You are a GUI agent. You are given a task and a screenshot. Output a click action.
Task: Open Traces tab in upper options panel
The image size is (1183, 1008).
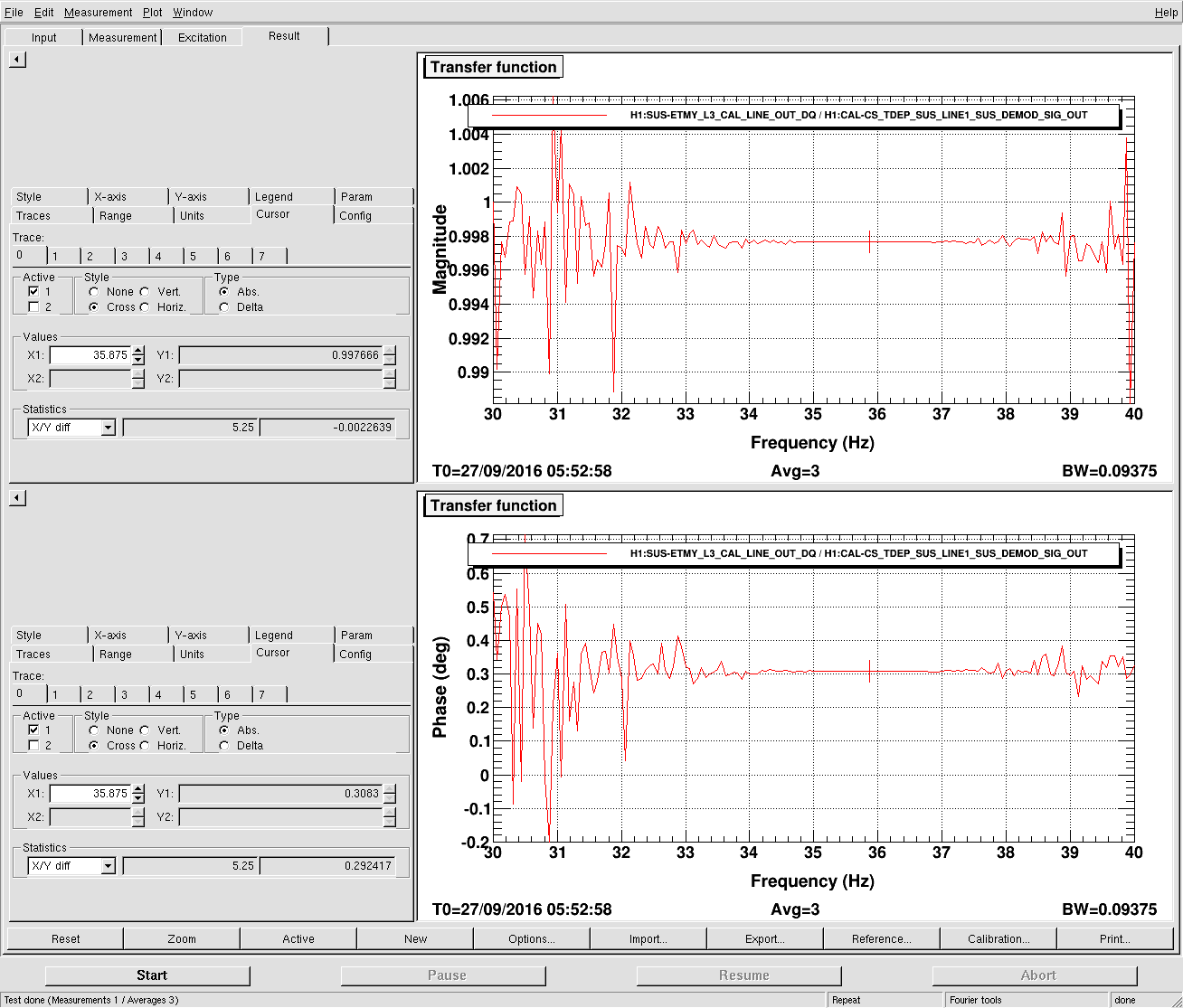click(52, 216)
